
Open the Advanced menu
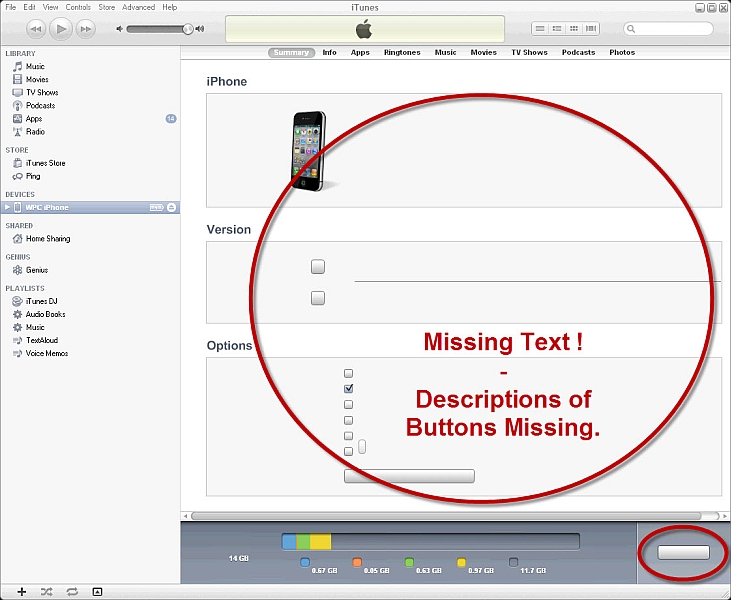138,7
